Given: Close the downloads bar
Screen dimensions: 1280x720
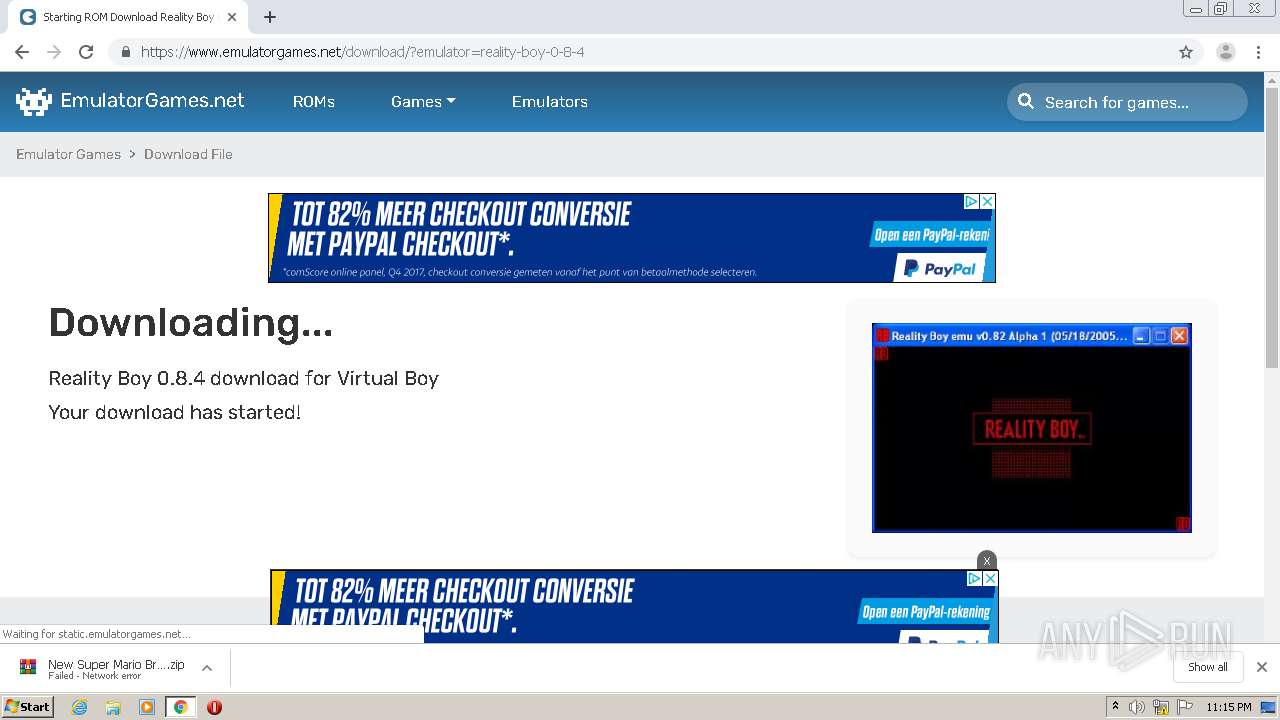Looking at the screenshot, I should coord(1262,667).
